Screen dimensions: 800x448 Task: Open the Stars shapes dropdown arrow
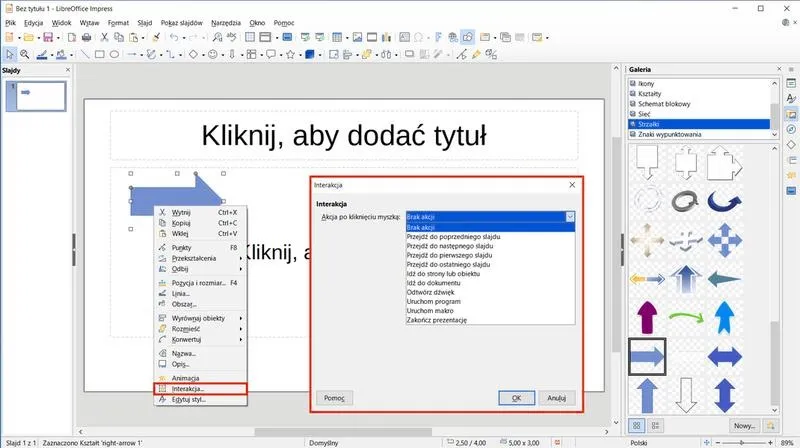[x=300, y=55]
